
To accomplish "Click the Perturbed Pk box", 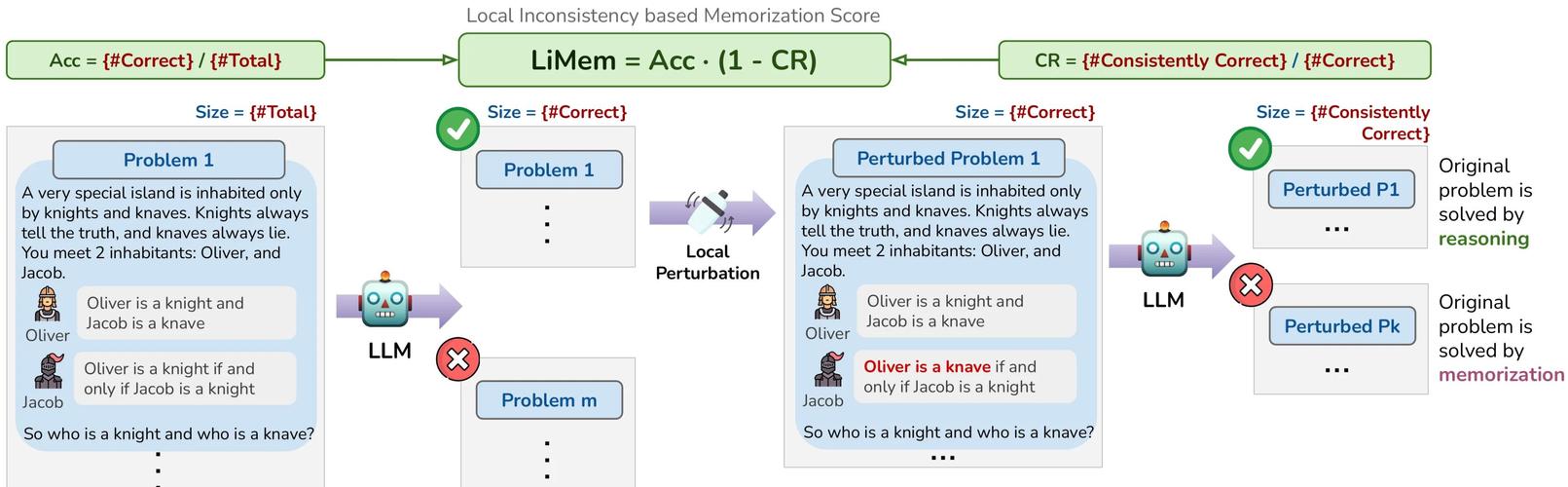I will [1341, 325].
